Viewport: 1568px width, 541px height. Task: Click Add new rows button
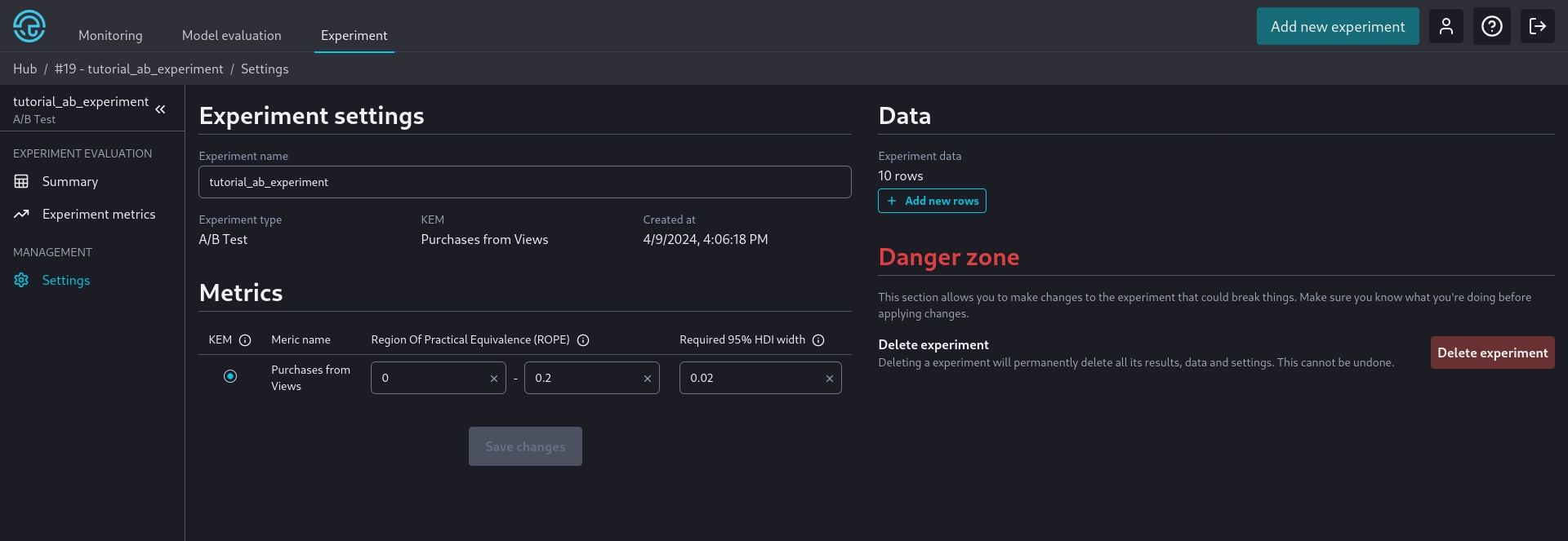click(x=932, y=201)
